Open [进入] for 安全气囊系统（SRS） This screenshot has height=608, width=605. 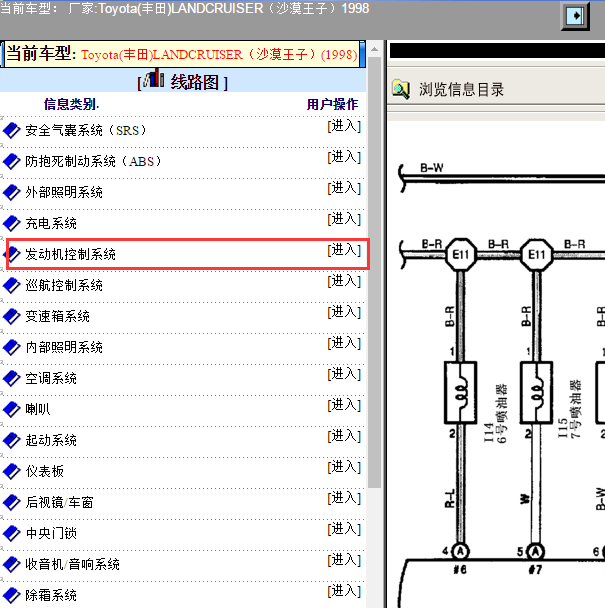tap(344, 126)
